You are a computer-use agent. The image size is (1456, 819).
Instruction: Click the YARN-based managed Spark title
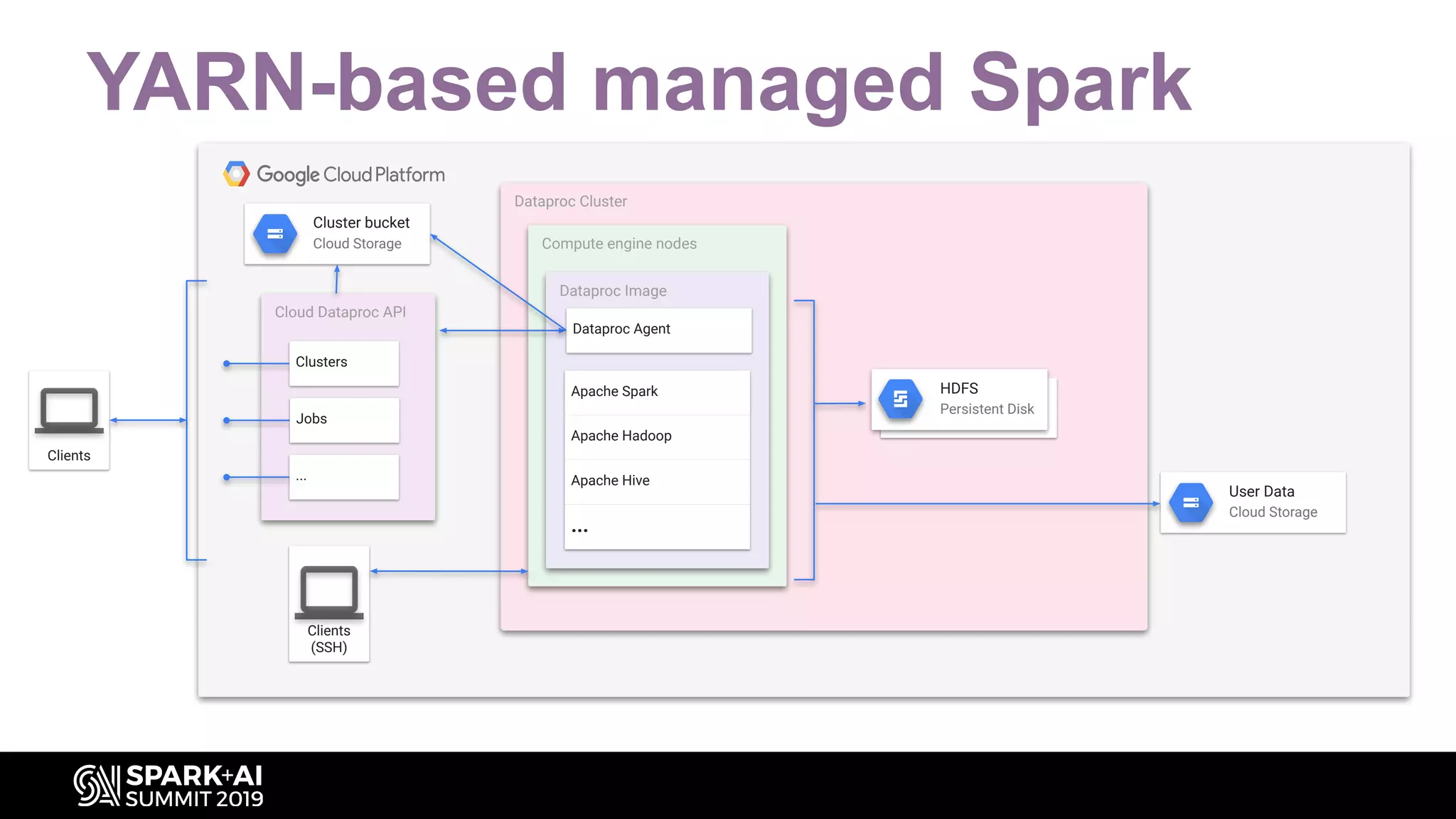point(638,84)
